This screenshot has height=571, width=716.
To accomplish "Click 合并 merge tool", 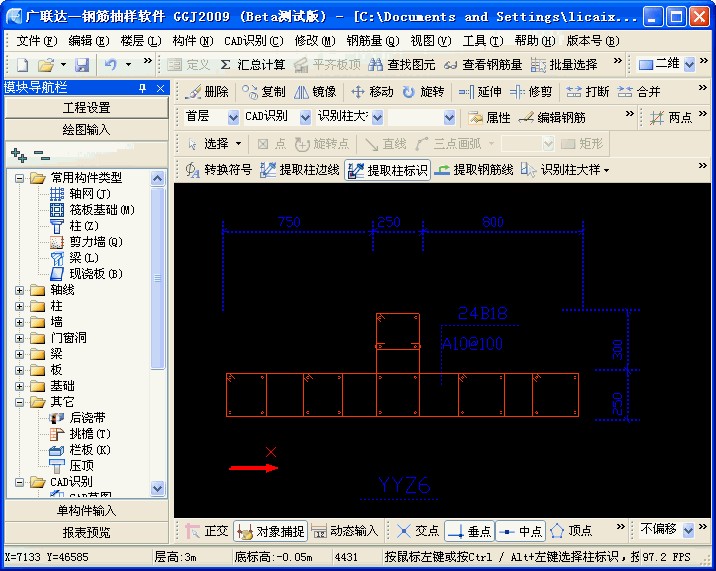I will point(639,92).
